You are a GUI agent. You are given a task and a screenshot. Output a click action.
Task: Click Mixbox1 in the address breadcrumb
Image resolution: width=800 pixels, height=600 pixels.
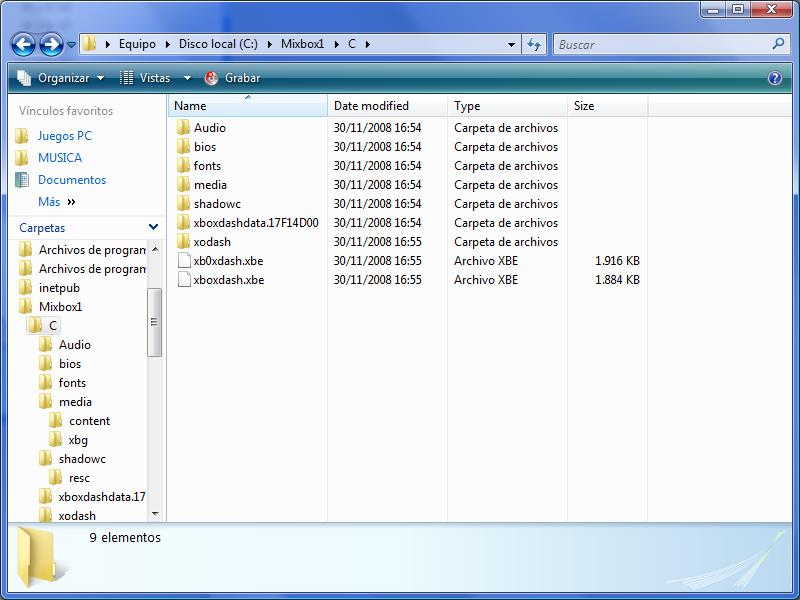(x=302, y=44)
